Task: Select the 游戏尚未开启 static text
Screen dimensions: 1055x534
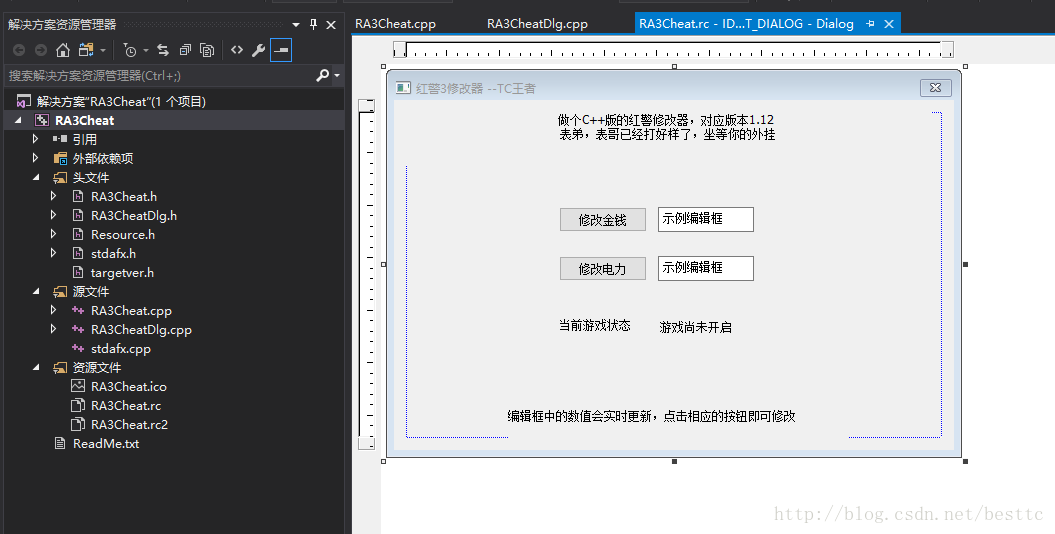Action: point(695,328)
